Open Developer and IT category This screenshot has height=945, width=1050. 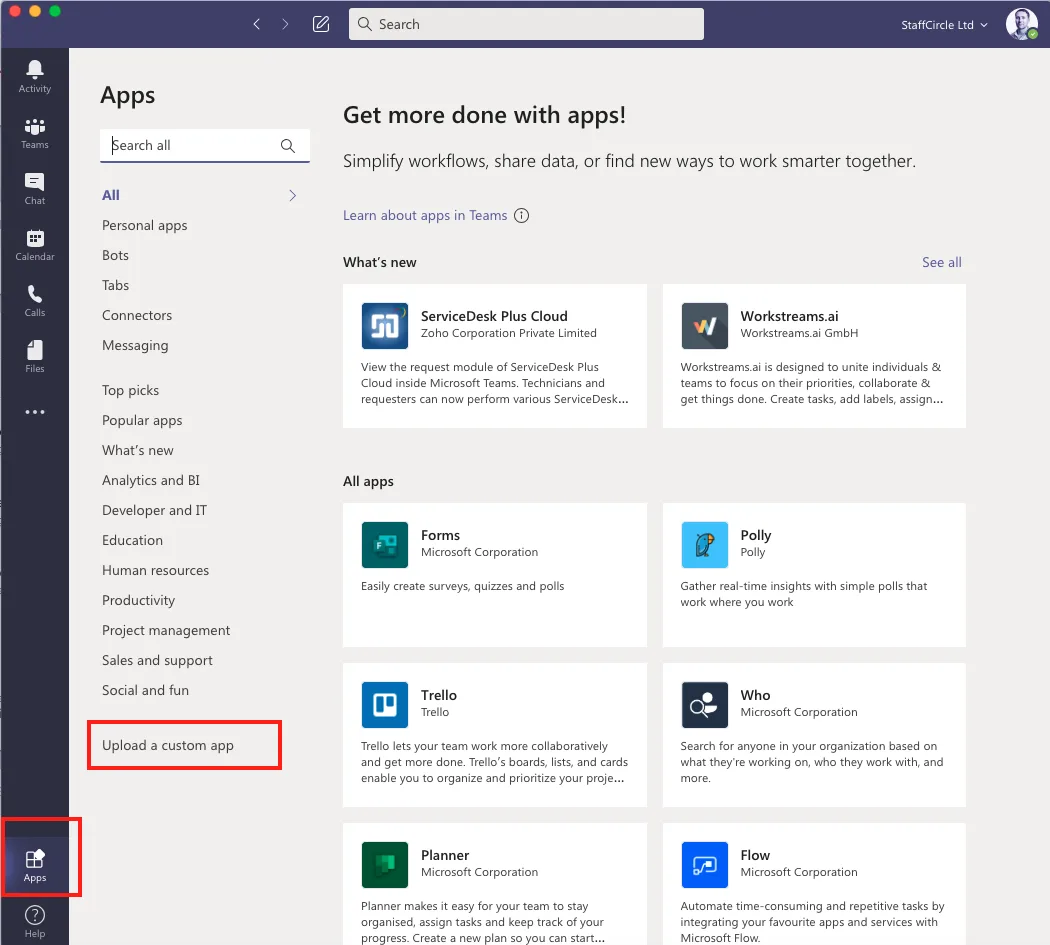point(155,510)
